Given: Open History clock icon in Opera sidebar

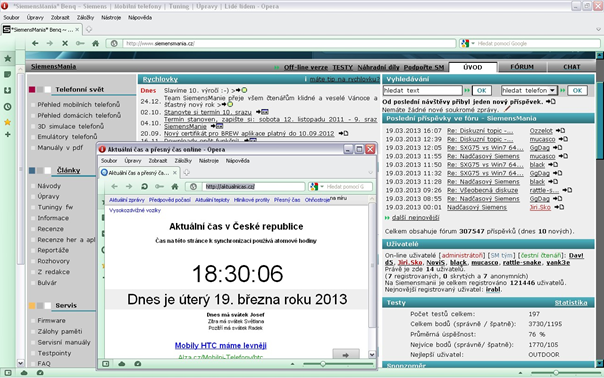Looking at the screenshot, I should pyautogui.click(x=7, y=107).
